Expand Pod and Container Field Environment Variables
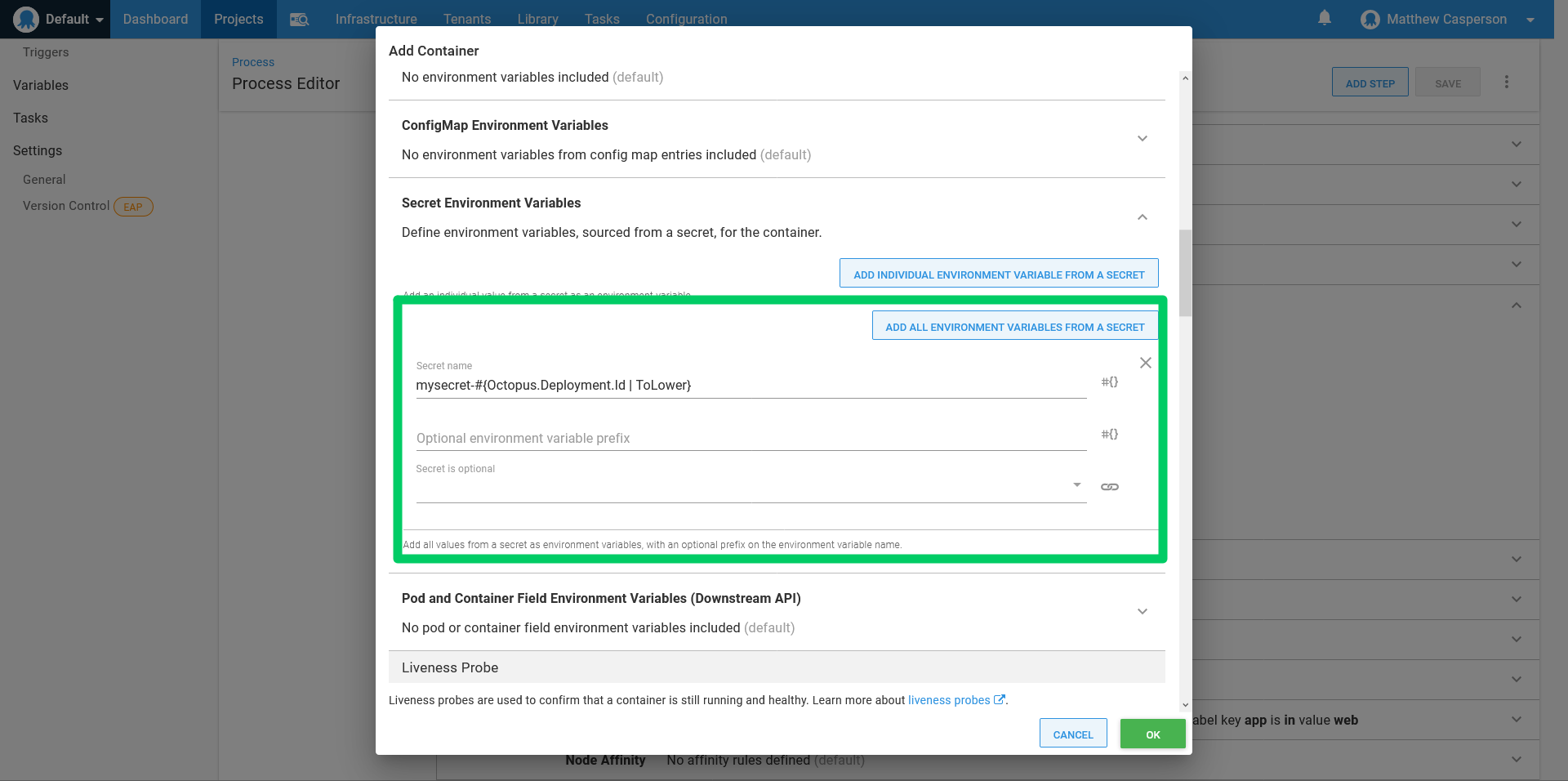 point(1142,612)
